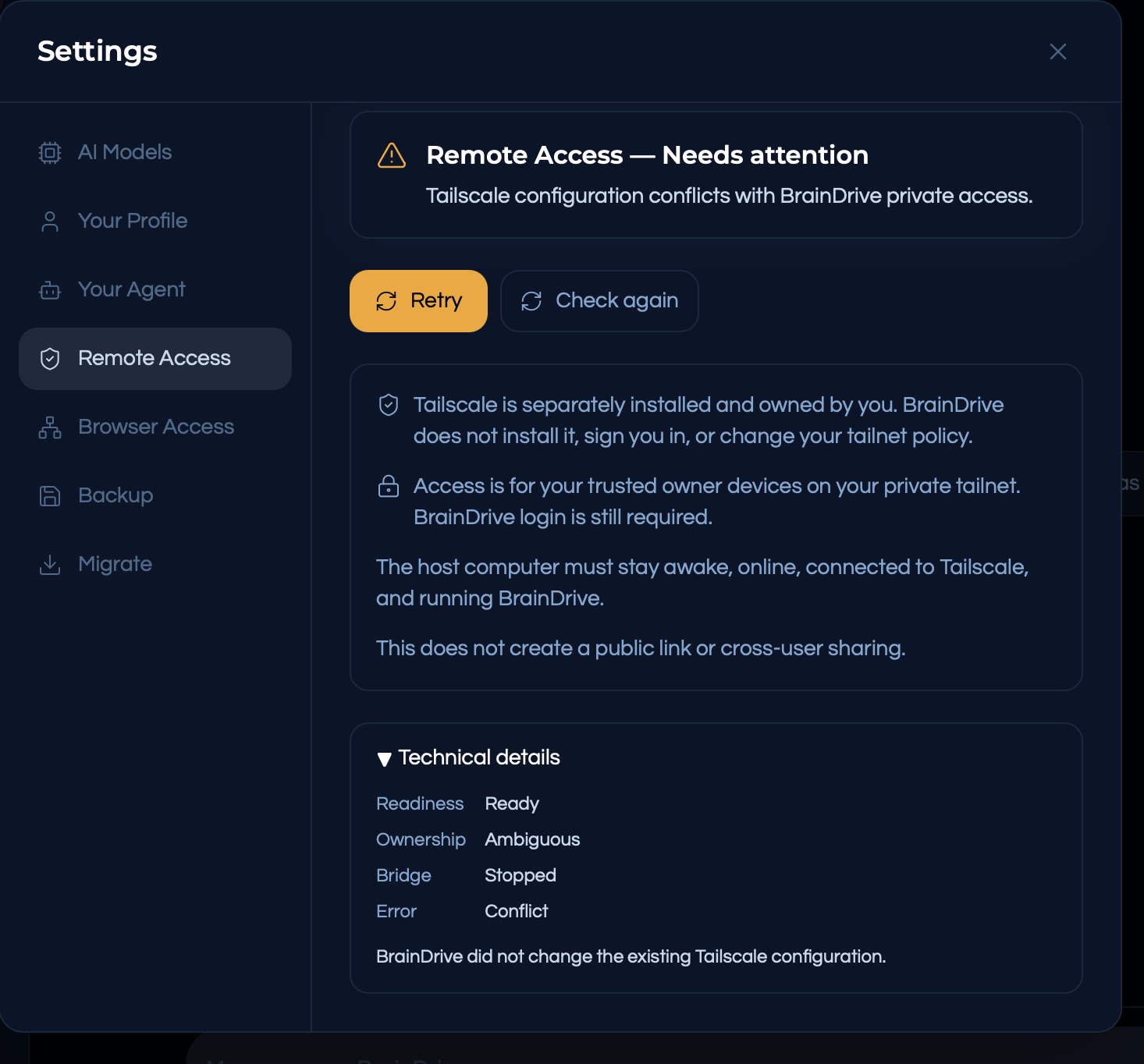Click the Migrate download icon
The image size is (1144, 1064).
(50, 564)
